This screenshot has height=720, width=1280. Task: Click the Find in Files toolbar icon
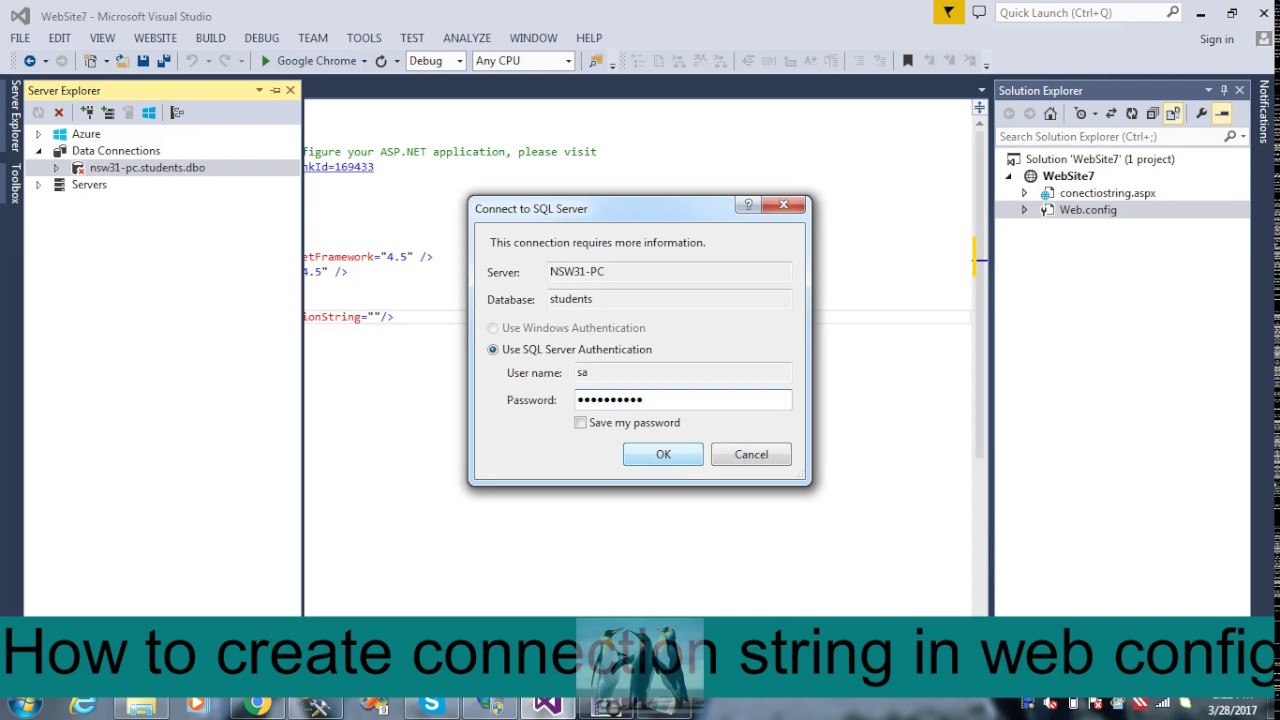[596, 61]
